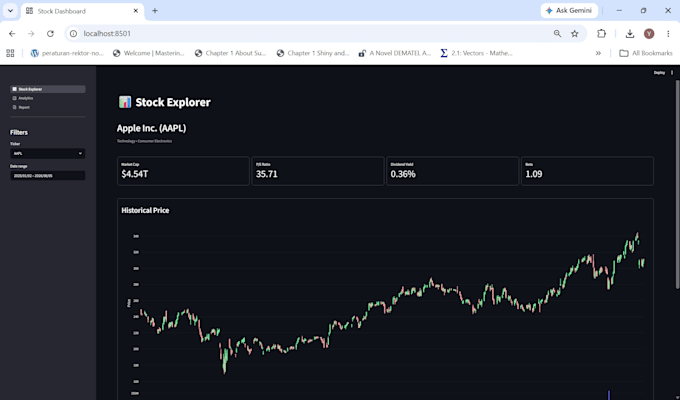Screen dimensions: 680x400
Task: Open the Stock Explorer sidebar page
Action: (x=48, y=89)
